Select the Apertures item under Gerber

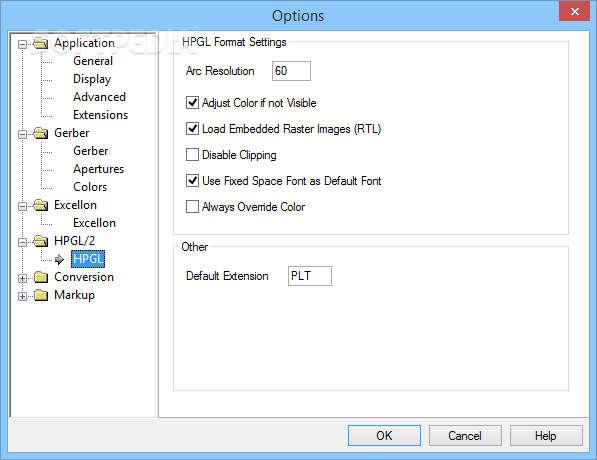99,169
